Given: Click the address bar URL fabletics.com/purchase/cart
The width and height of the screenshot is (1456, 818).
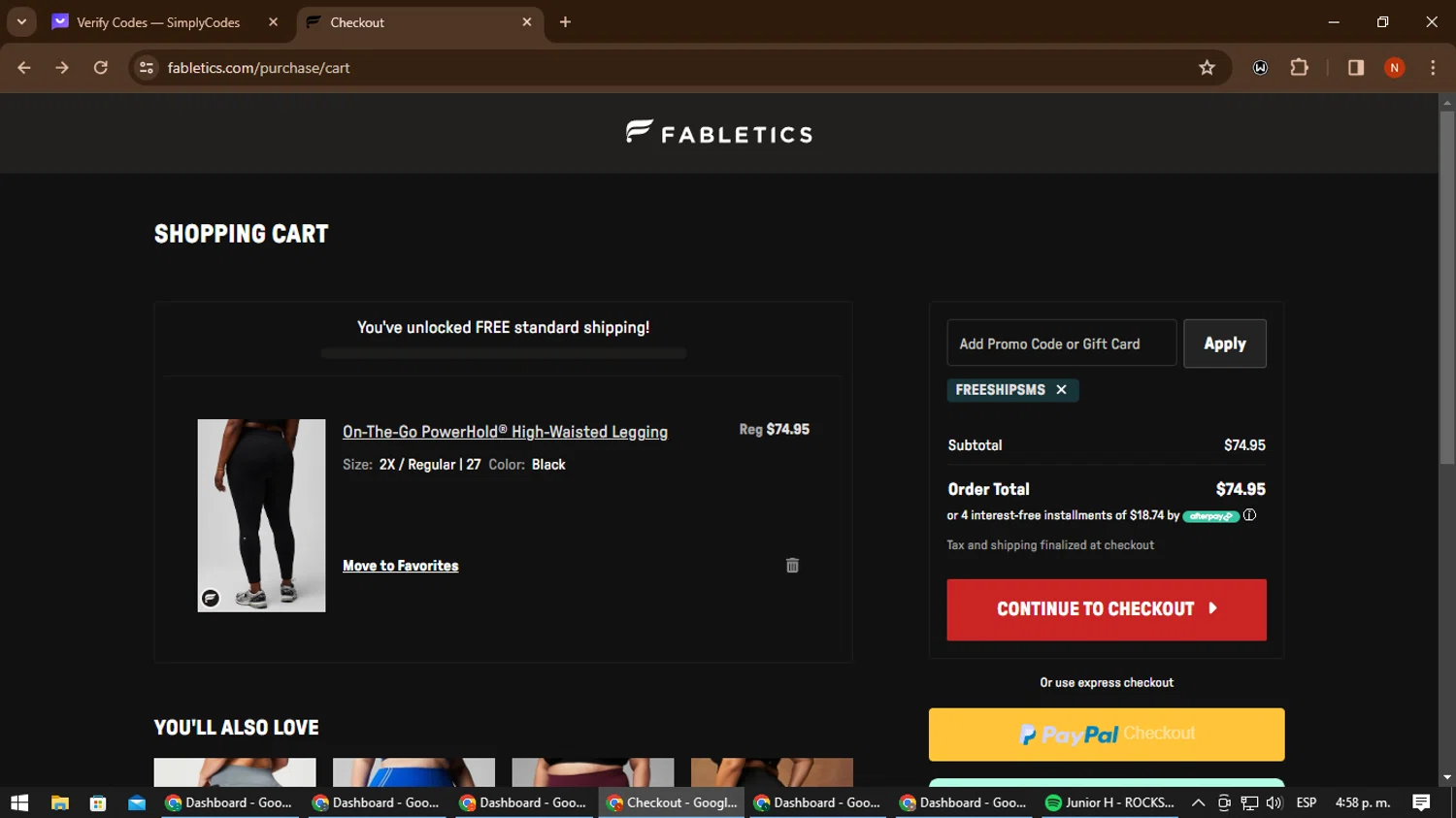Looking at the screenshot, I should (258, 68).
